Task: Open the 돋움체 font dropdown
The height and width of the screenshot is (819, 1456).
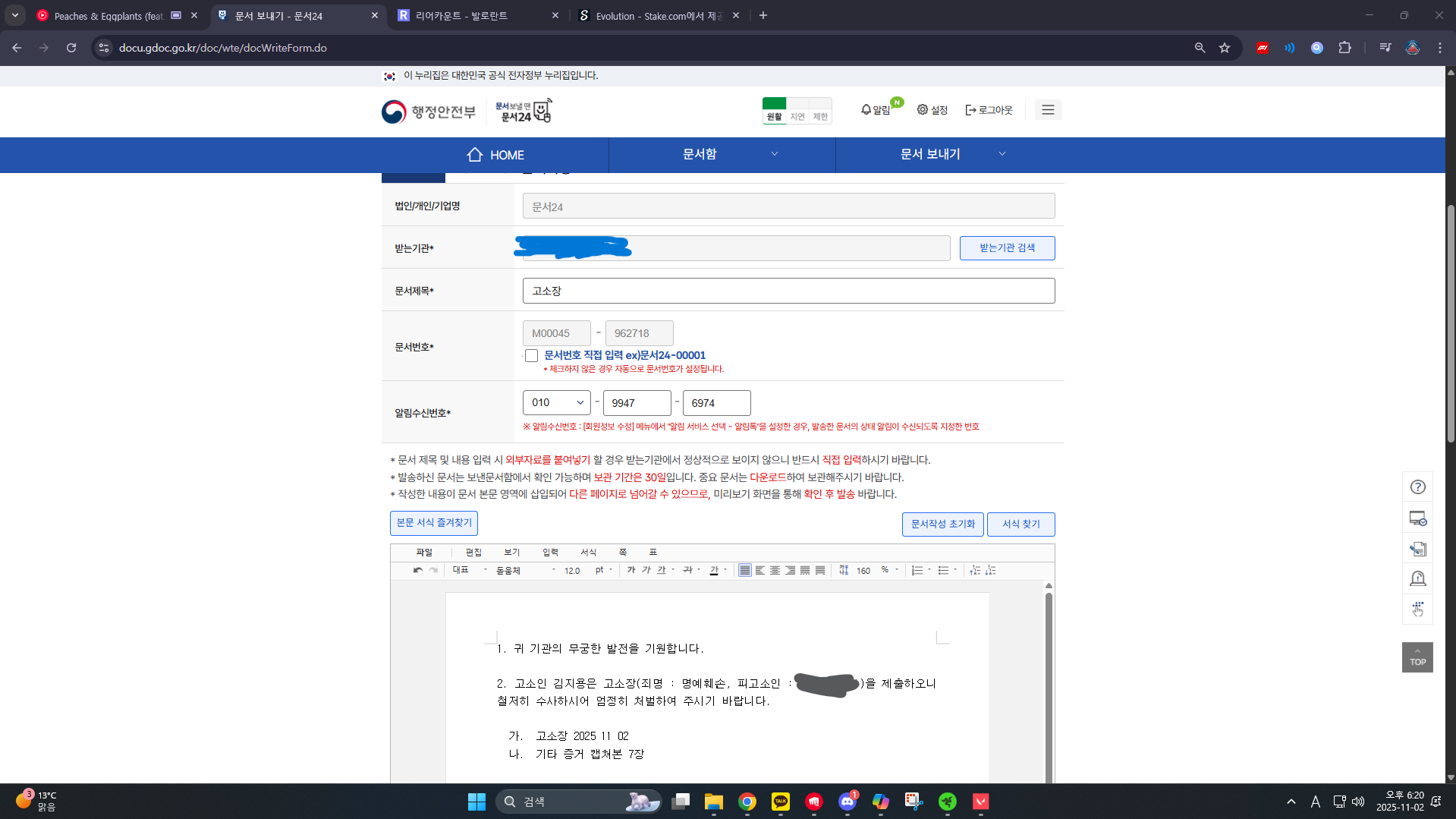Action: click(525, 570)
